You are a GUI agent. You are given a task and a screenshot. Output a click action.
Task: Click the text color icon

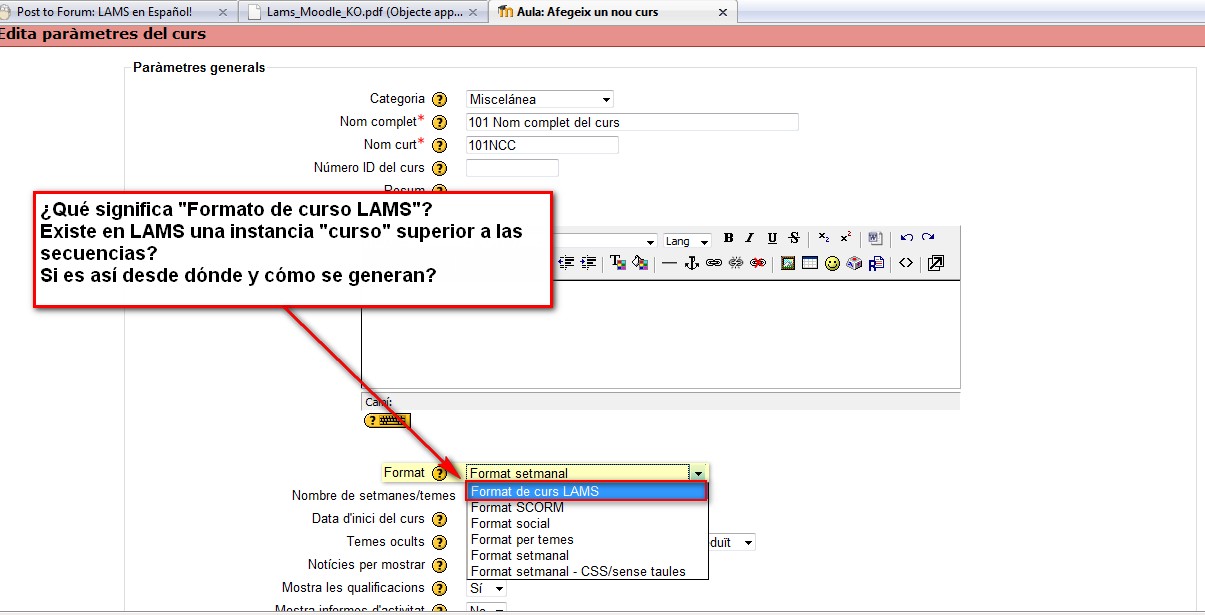617,263
